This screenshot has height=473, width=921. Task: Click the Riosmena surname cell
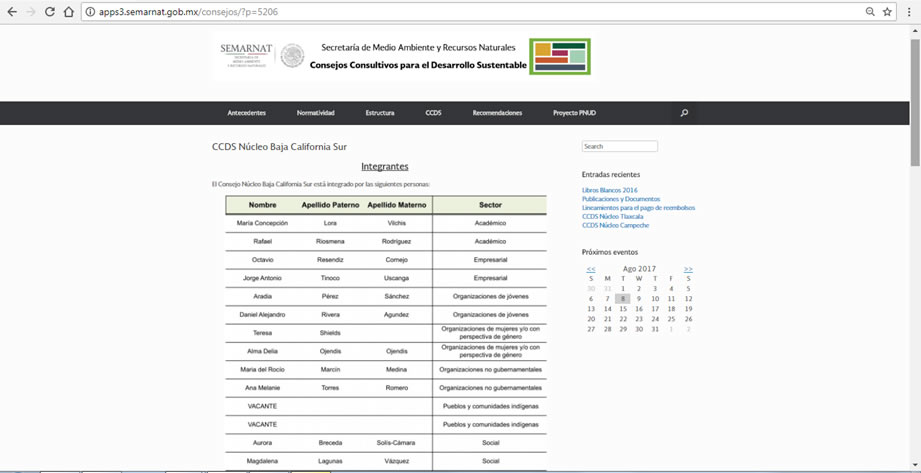330,241
